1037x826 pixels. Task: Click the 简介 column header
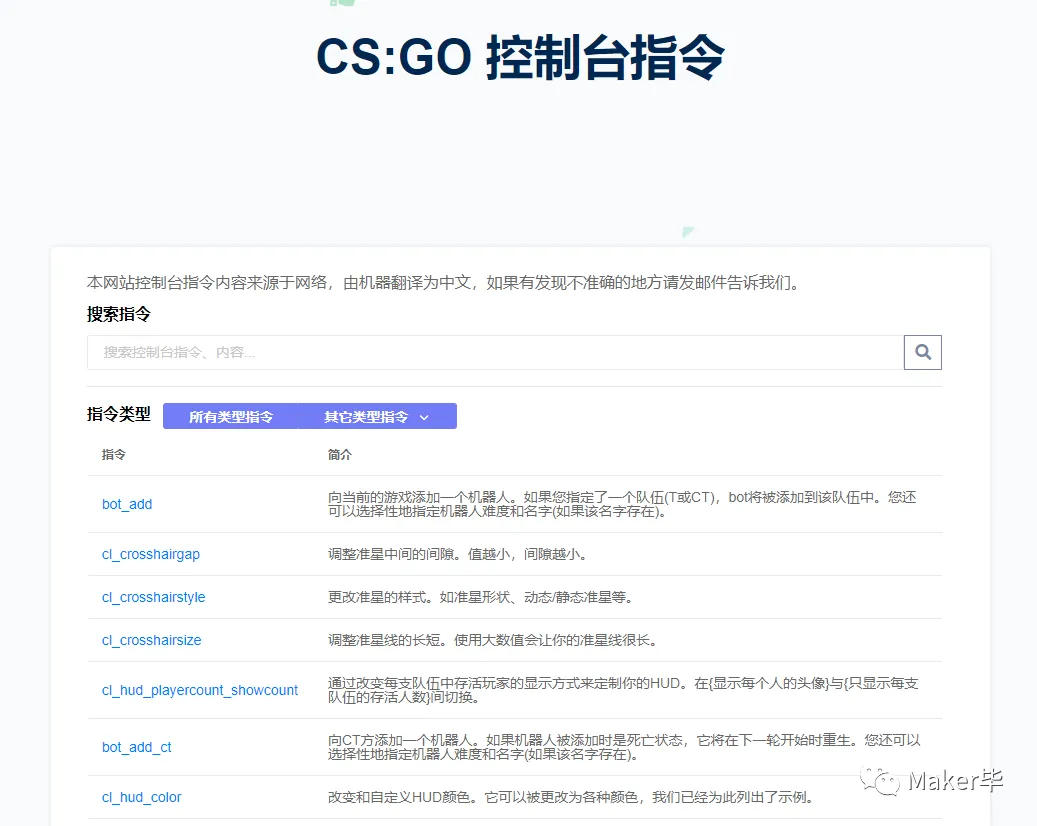pyautogui.click(x=340, y=454)
